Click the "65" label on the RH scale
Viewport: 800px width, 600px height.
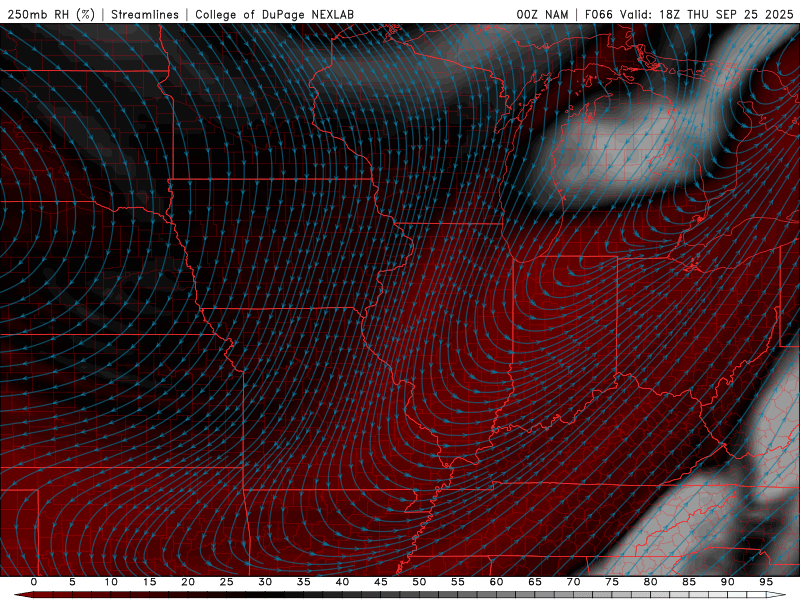(535, 582)
